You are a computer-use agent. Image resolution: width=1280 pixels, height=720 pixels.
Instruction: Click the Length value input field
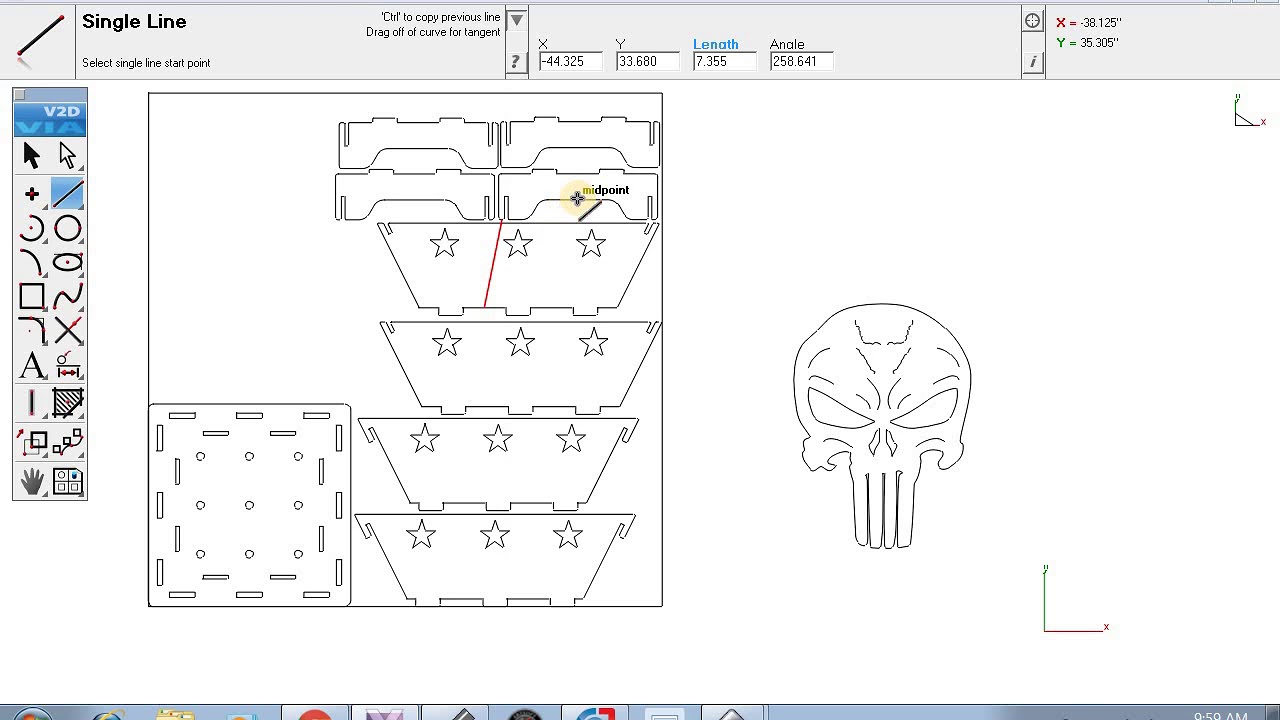[x=724, y=62]
